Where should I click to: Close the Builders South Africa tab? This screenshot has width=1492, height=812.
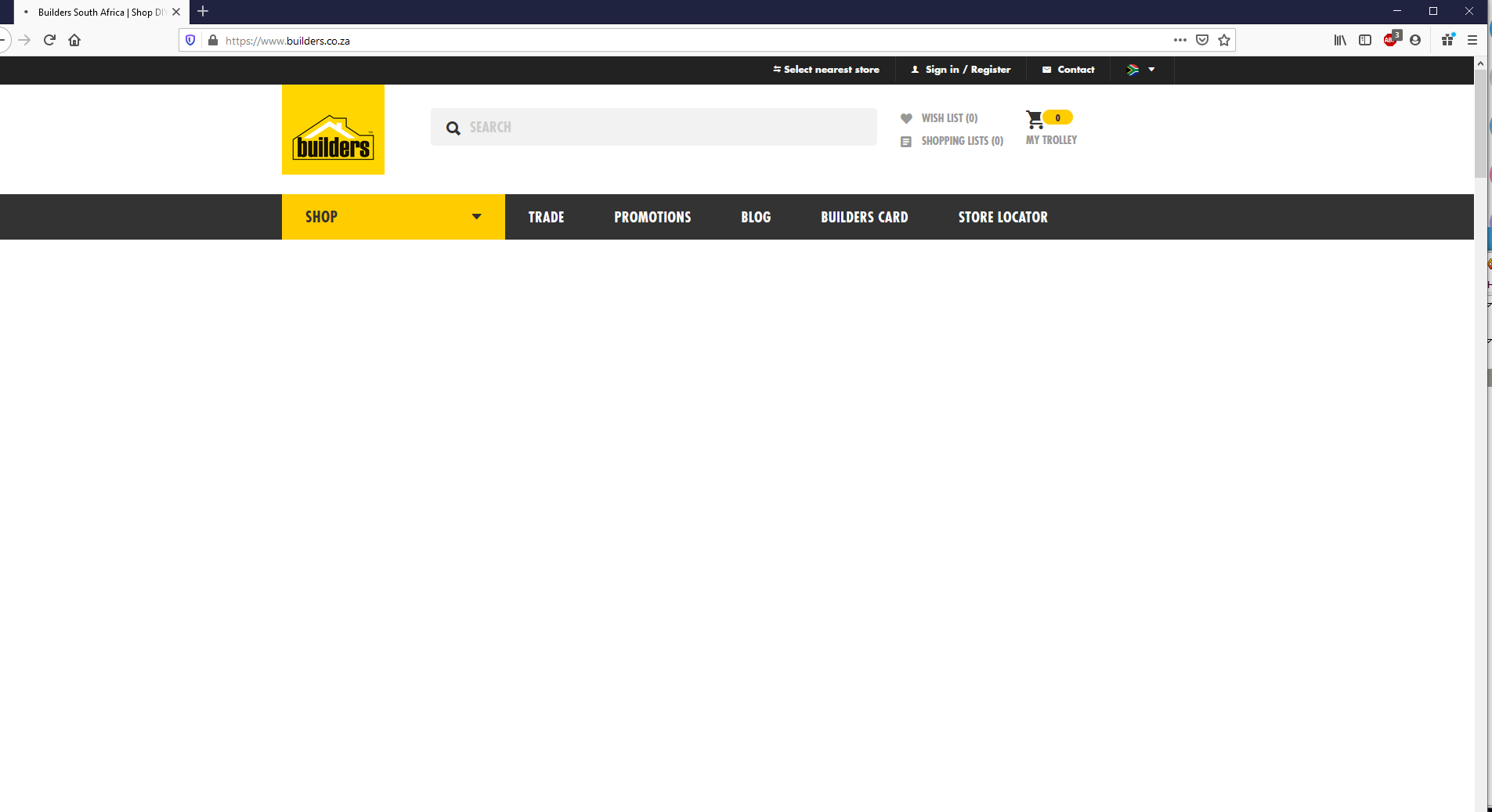tap(176, 12)
